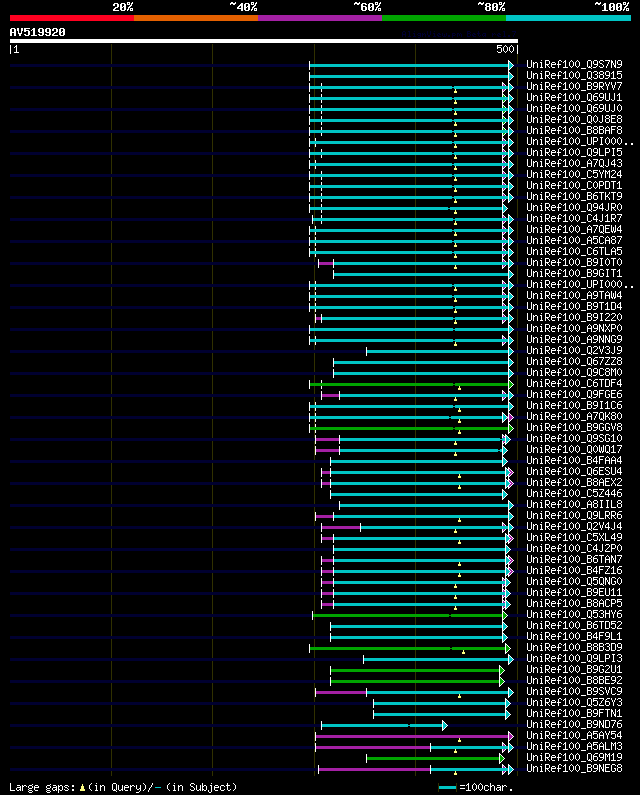
Task: Open the UniRef100_Q2V3J9 entry
Action: pyautogui.click(x=574, y=350)
